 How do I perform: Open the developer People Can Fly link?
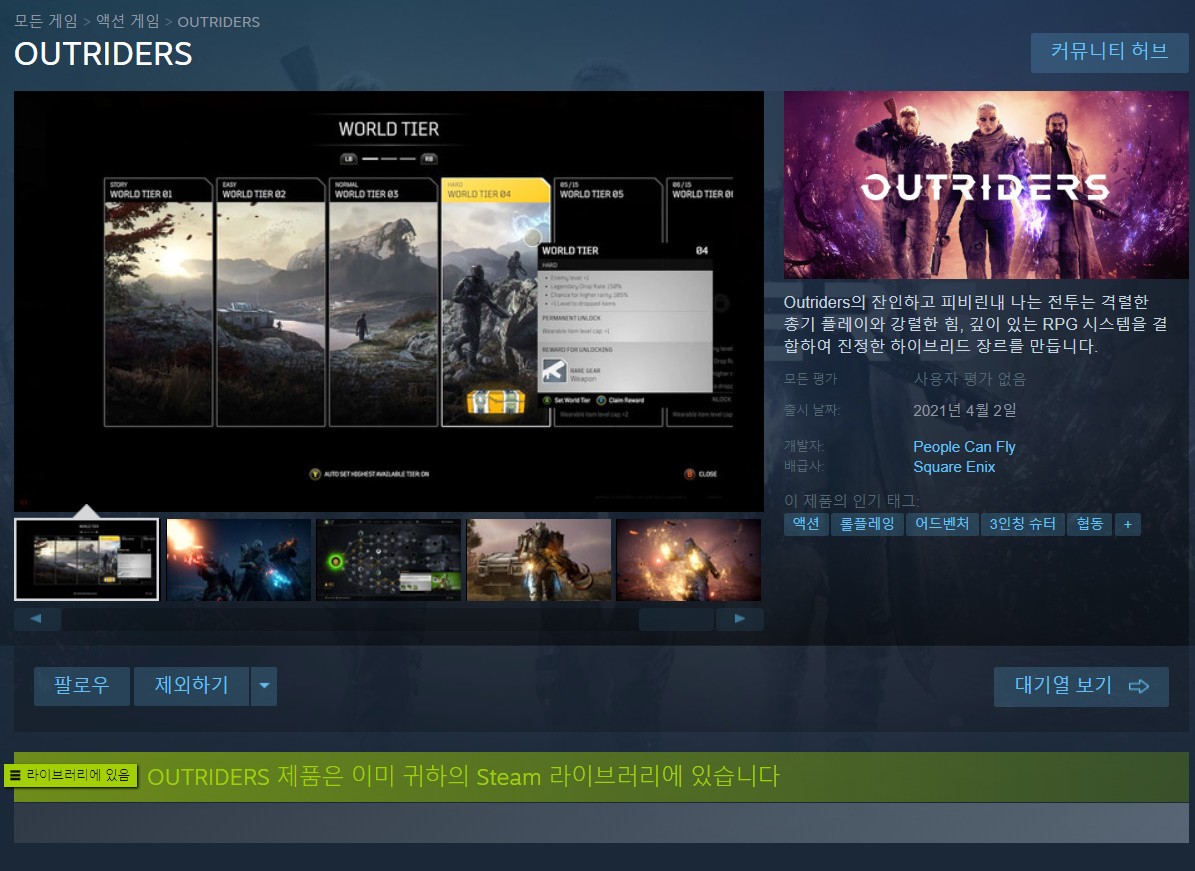[964, 447]
